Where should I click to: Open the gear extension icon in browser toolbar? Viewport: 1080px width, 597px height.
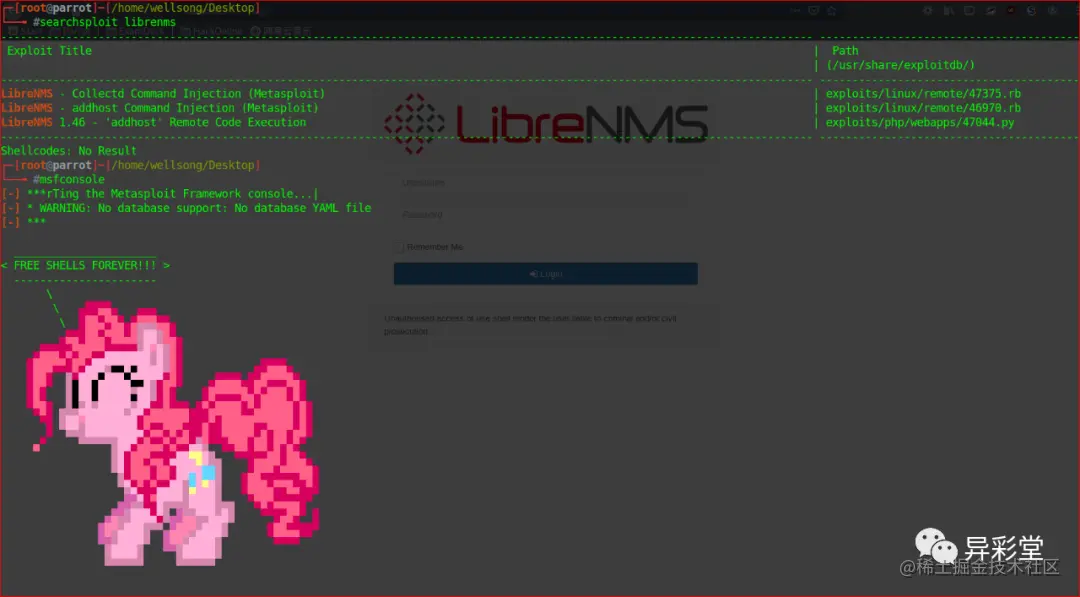(x=928, y=10)
